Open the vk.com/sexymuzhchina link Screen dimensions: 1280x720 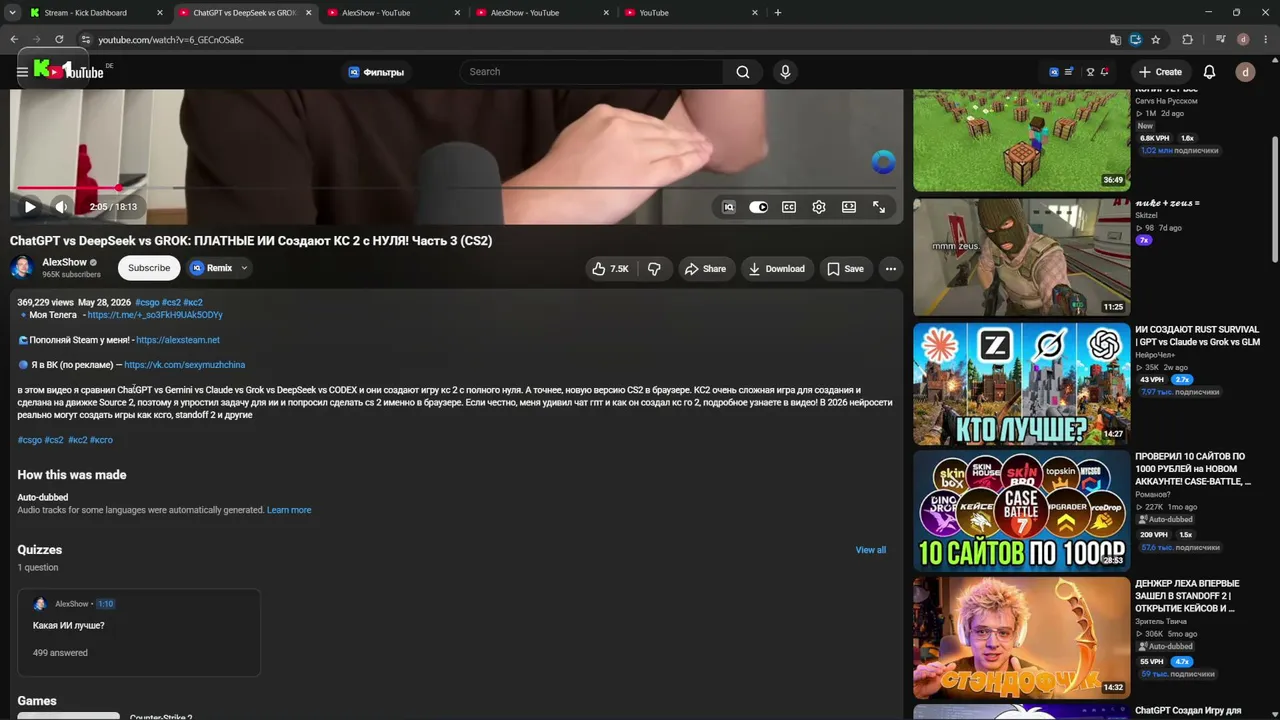click(185, 365)
